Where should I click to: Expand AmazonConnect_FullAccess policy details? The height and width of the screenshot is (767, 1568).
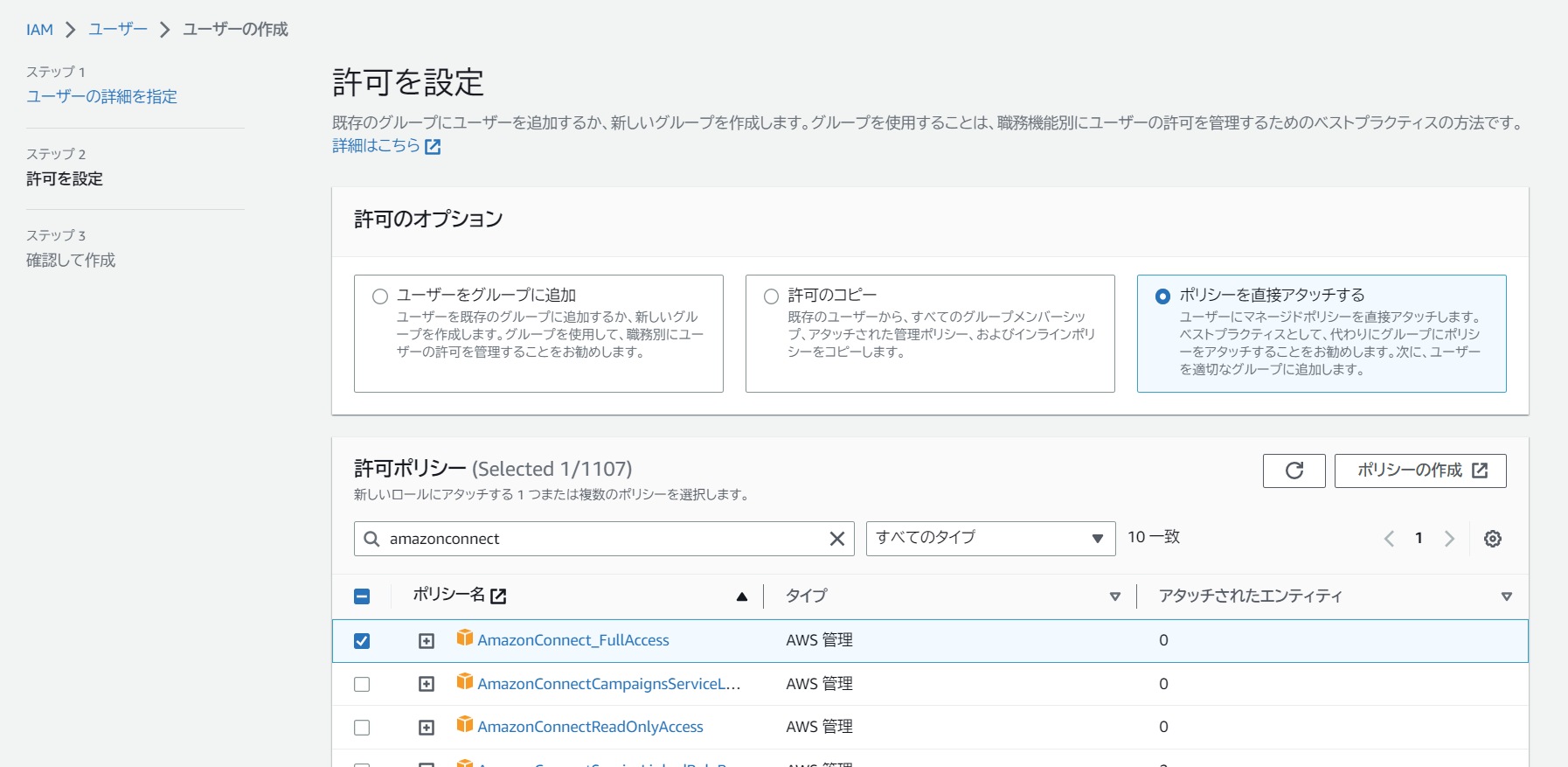click(x=427, y=641)
